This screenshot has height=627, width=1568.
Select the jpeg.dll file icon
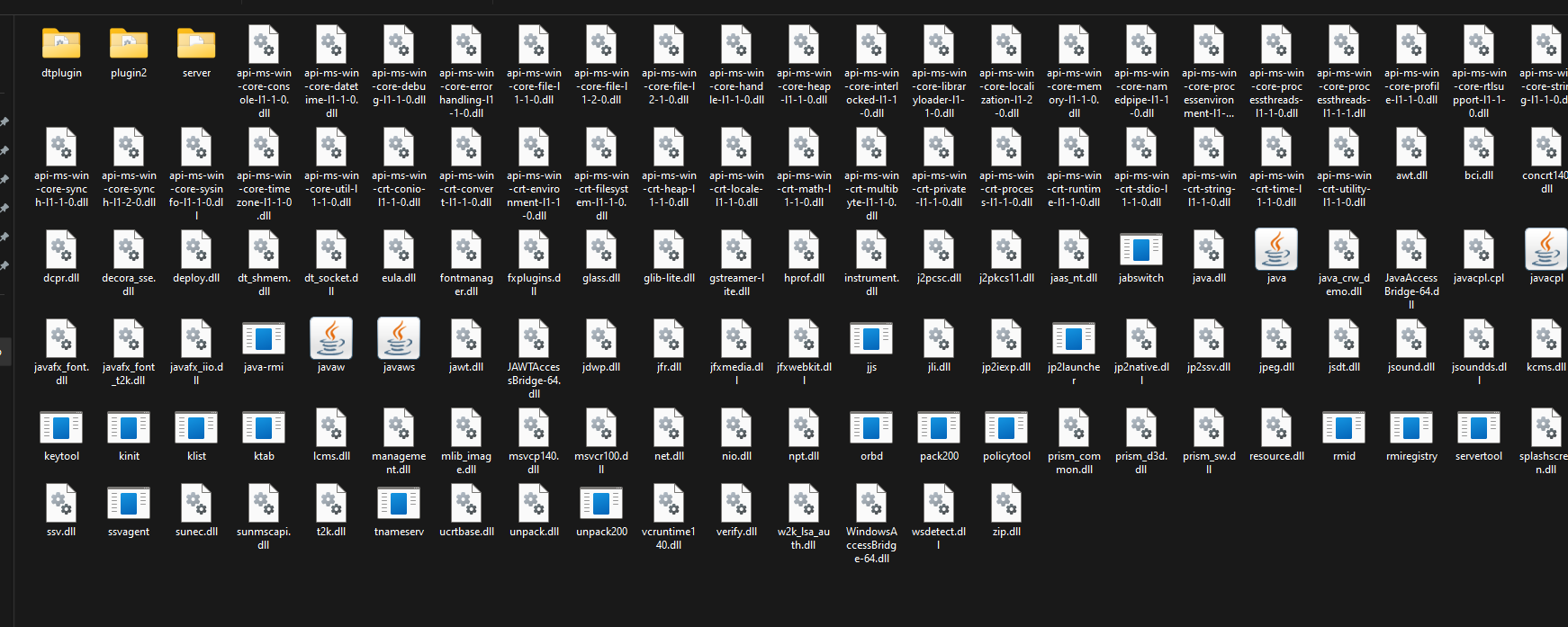(x=1276, y=338)
